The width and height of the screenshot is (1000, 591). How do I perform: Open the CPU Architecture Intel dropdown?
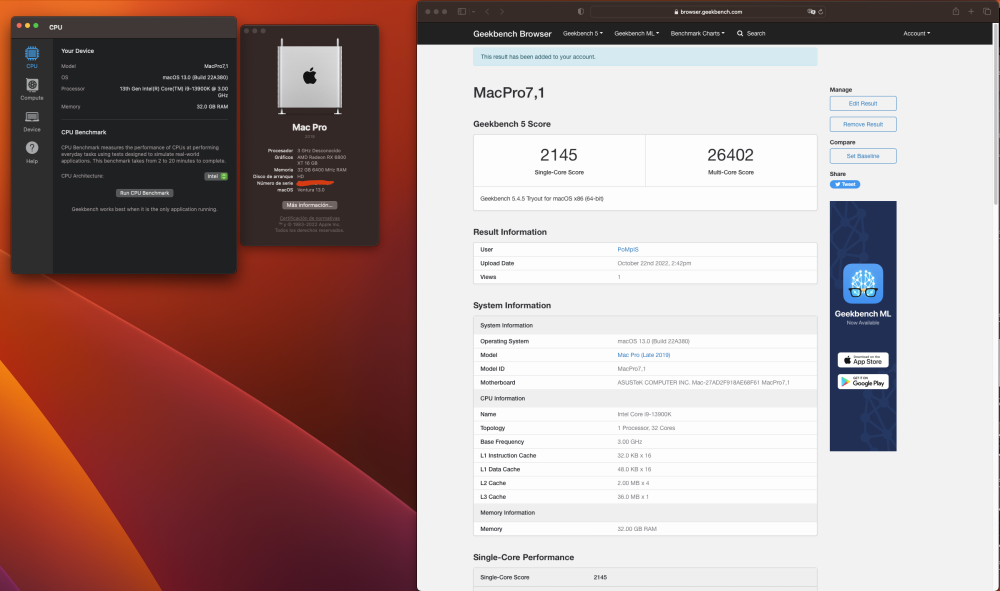(216, 176)
